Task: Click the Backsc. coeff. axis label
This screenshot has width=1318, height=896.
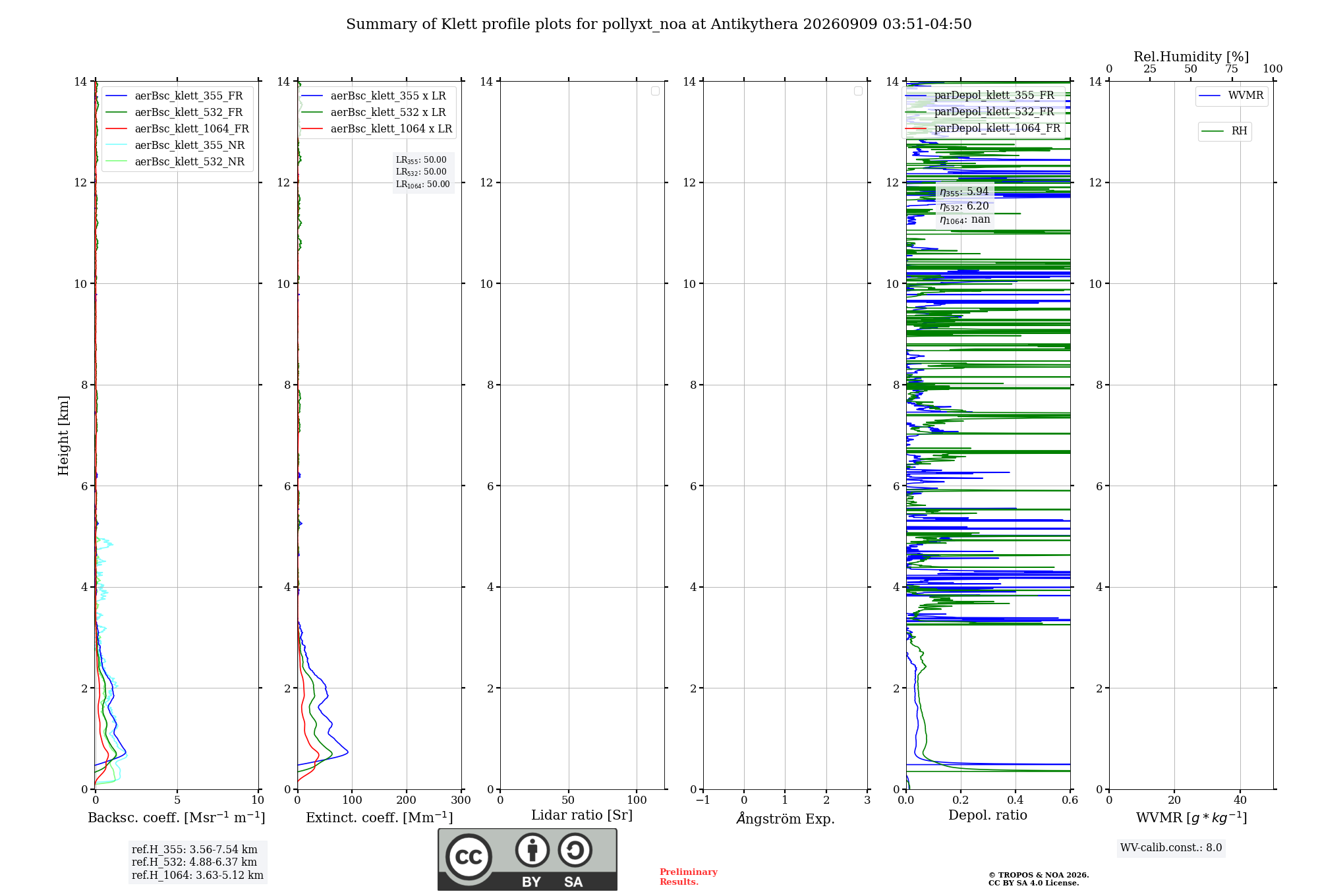Action: (x=177, y=818)
